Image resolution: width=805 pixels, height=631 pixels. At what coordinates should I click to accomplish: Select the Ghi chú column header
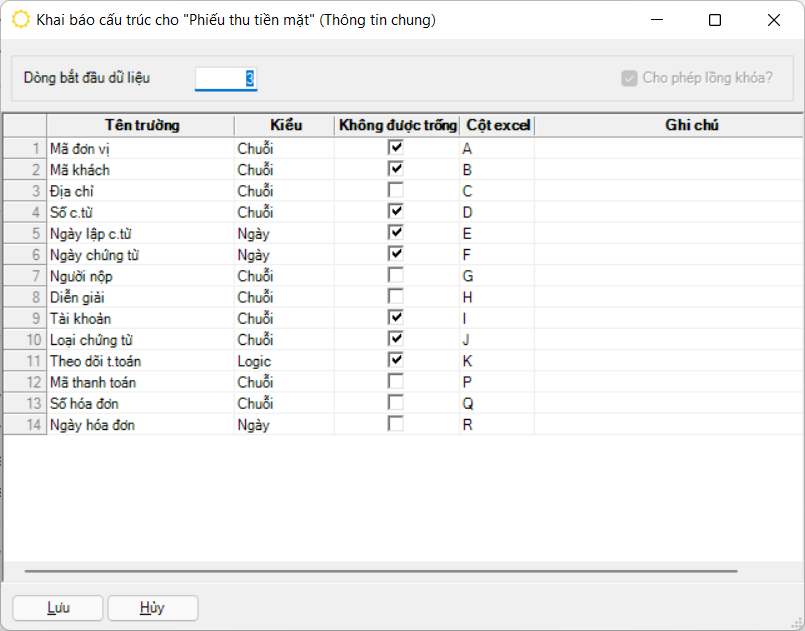pos(692,125)
